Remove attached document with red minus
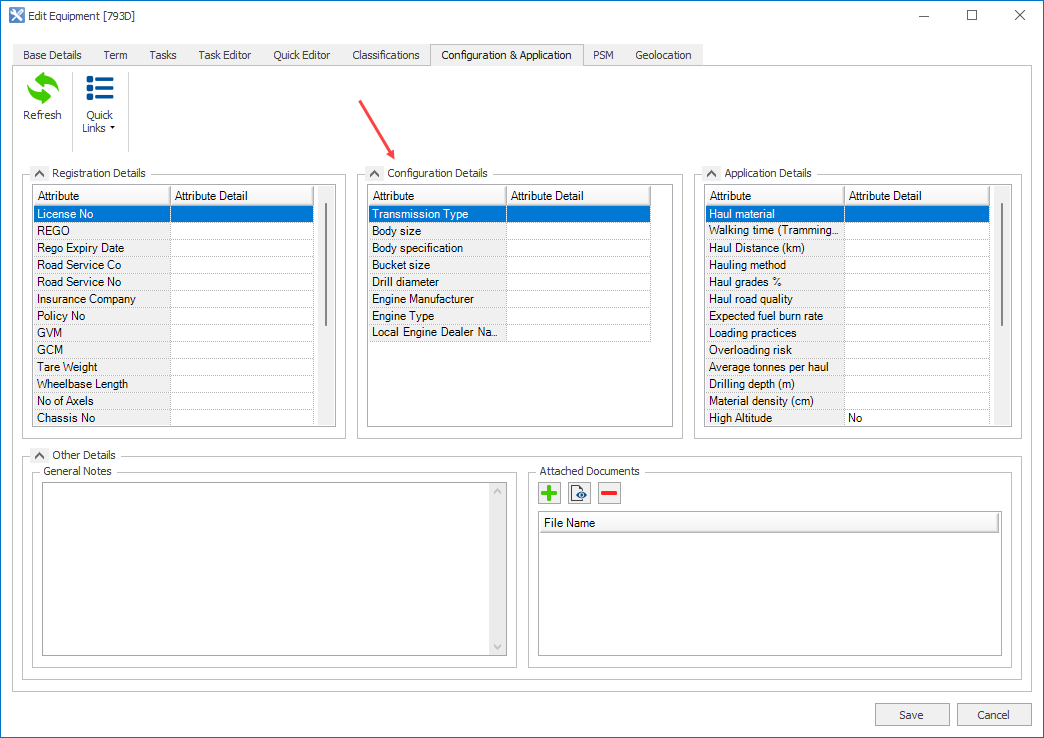Image resolution: width=1044 pixels, height=738 pixels. pyautogui.click(x=609, y=494)
